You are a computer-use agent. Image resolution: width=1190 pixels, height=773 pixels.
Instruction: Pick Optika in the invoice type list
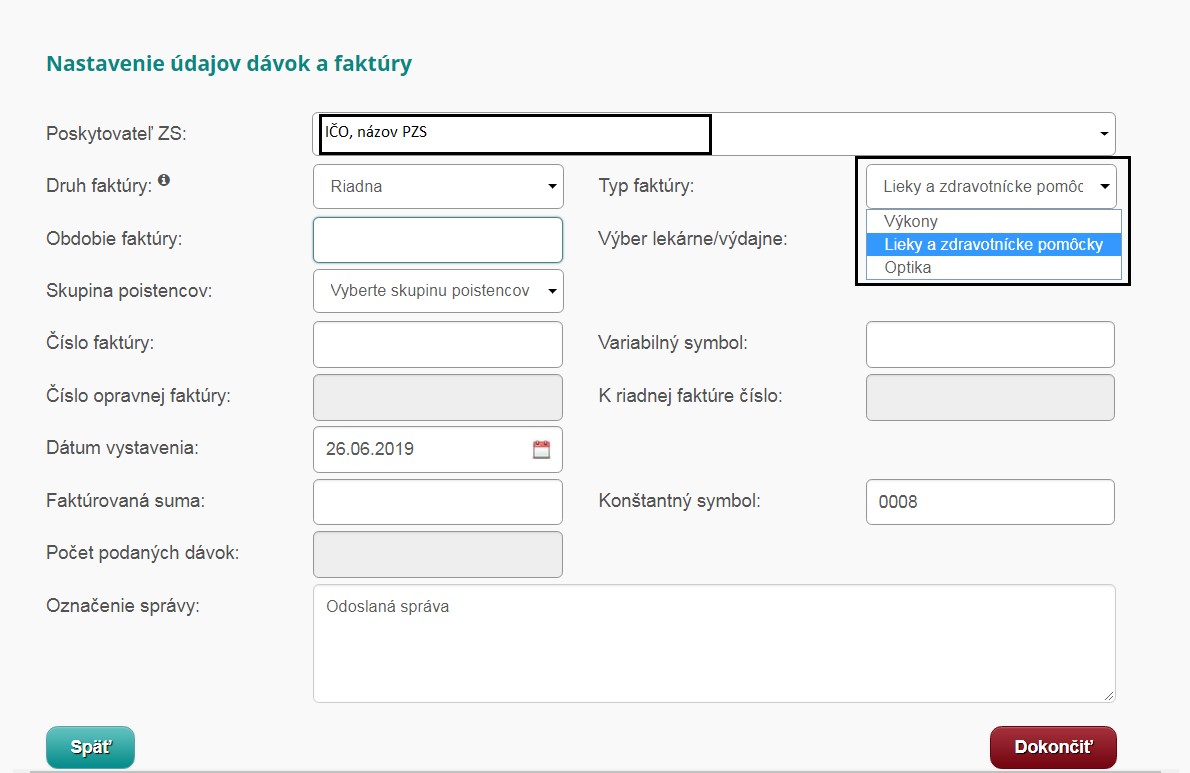coord(907,267)
